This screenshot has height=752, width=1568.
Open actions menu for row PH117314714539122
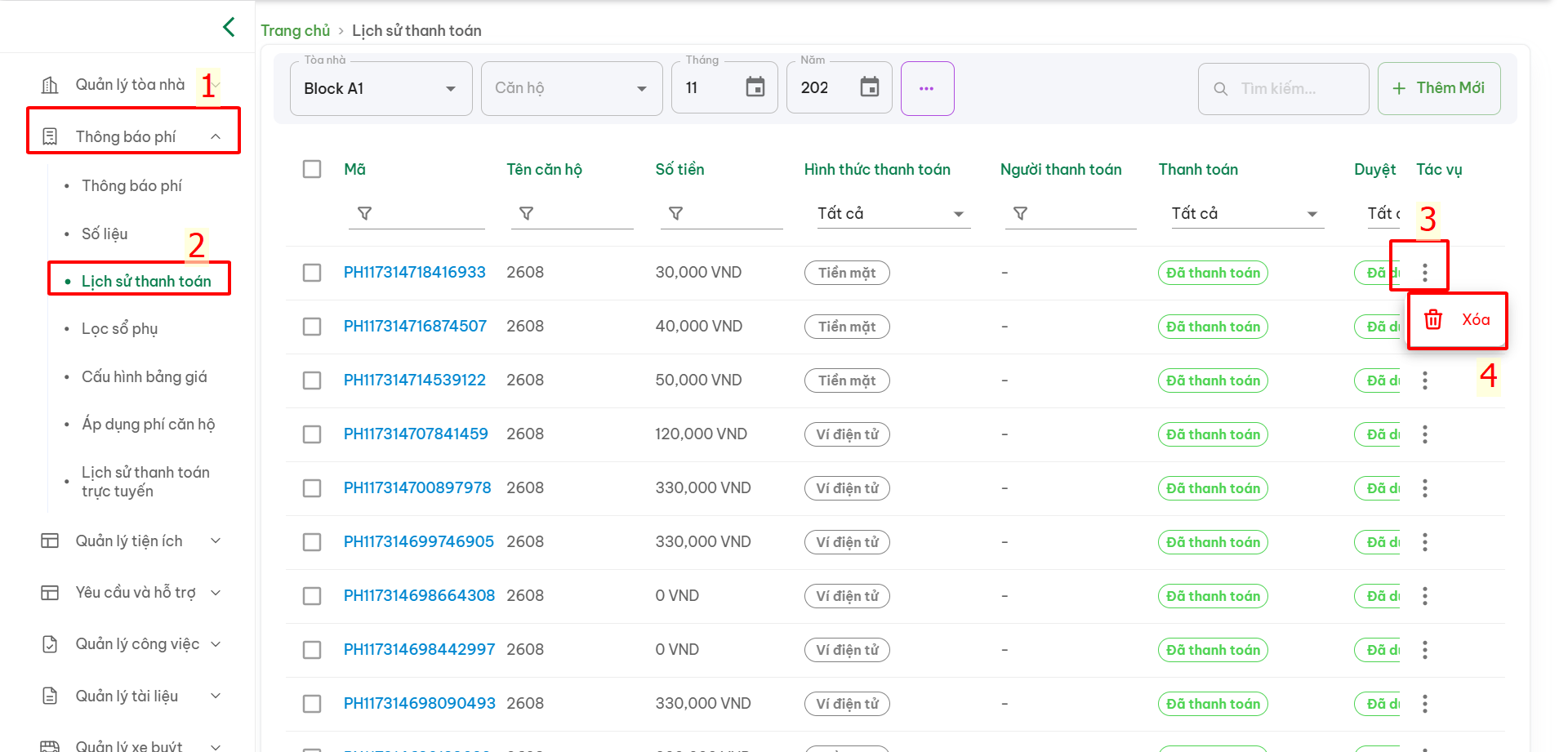point(1425,380)
